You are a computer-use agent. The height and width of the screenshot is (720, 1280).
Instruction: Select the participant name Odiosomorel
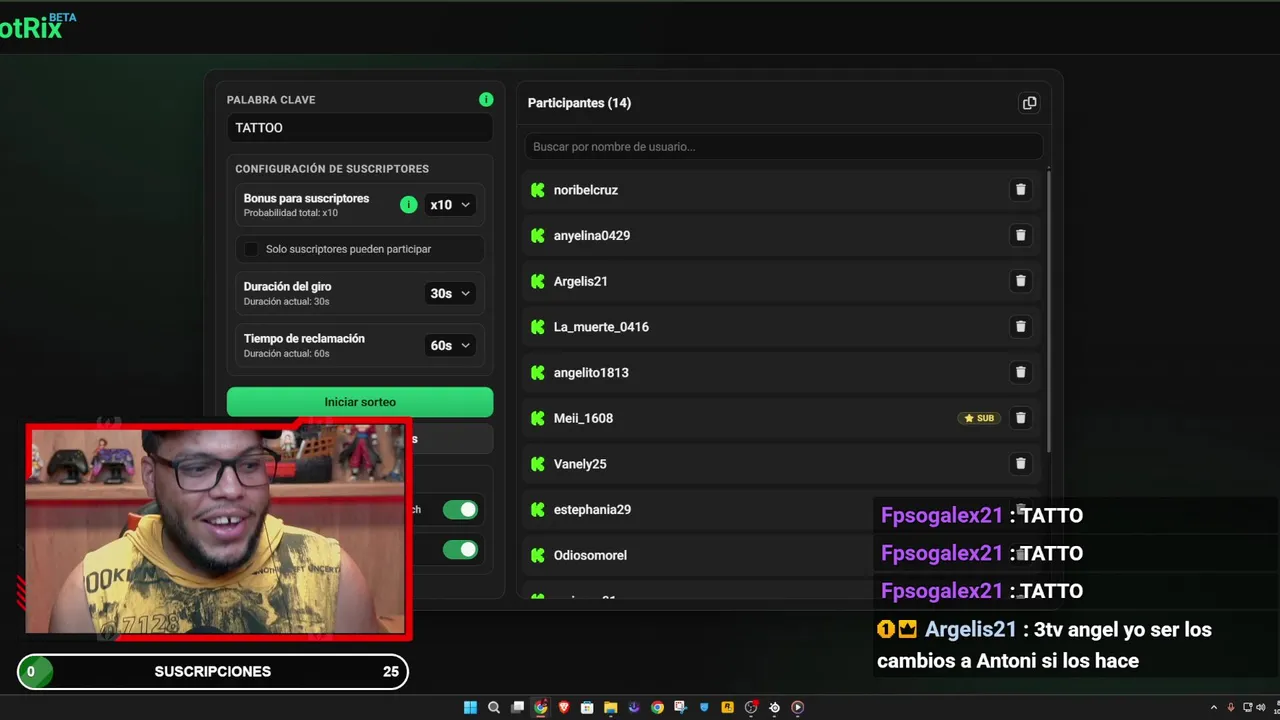[x=590, y=555]
